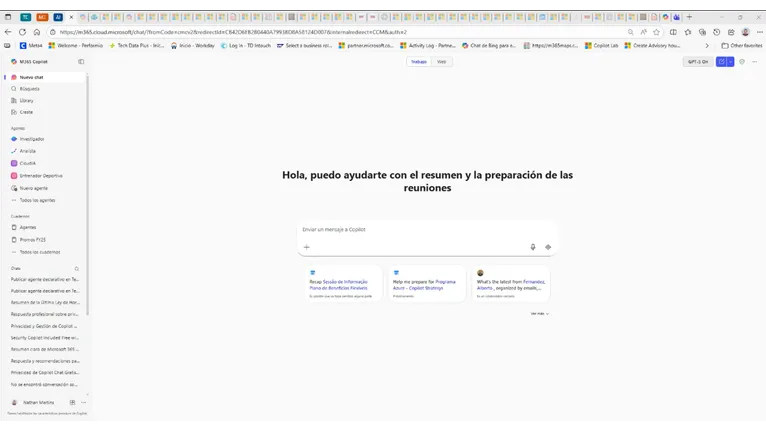The image size is (766, 431).
Task: Open chat 'No se encontró conversación'
Action: [45, 385]
